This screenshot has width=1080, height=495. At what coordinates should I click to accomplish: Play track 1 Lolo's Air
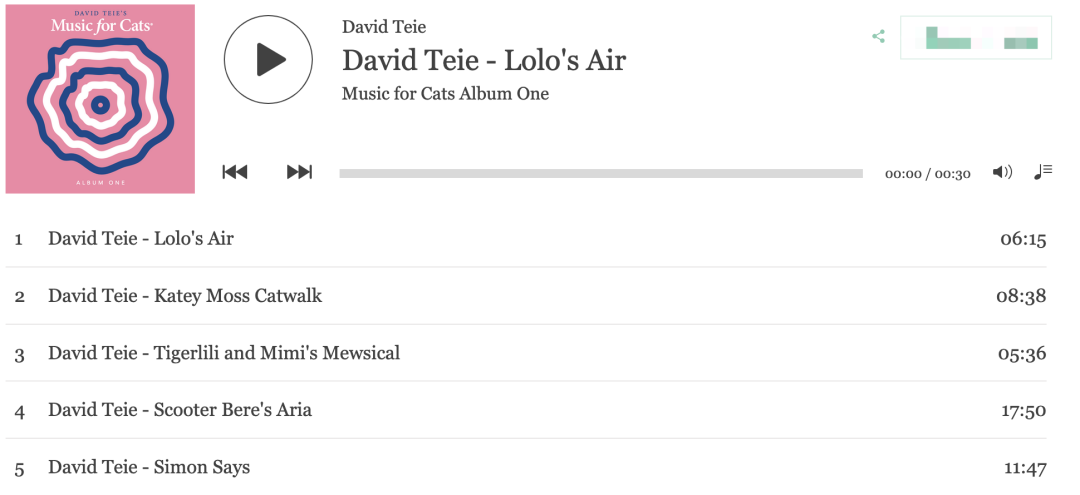pos(141,239)
